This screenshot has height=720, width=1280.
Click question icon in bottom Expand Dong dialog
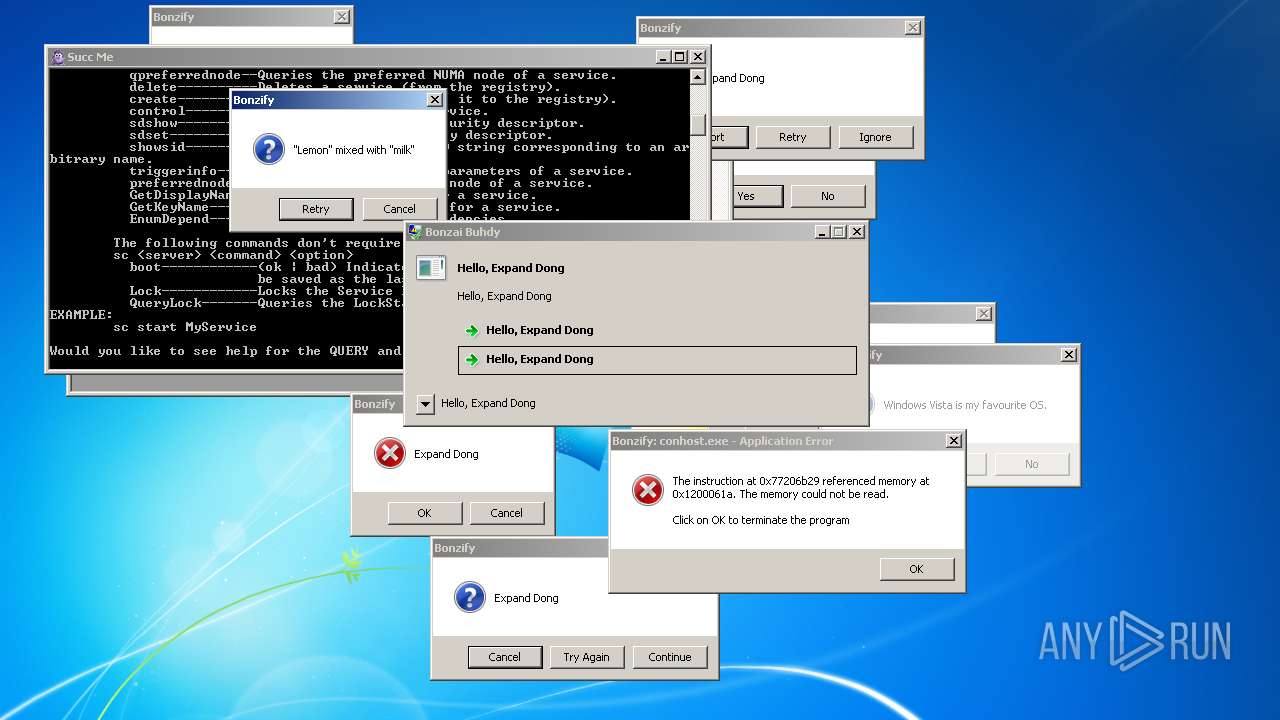(x=470, y=597)
